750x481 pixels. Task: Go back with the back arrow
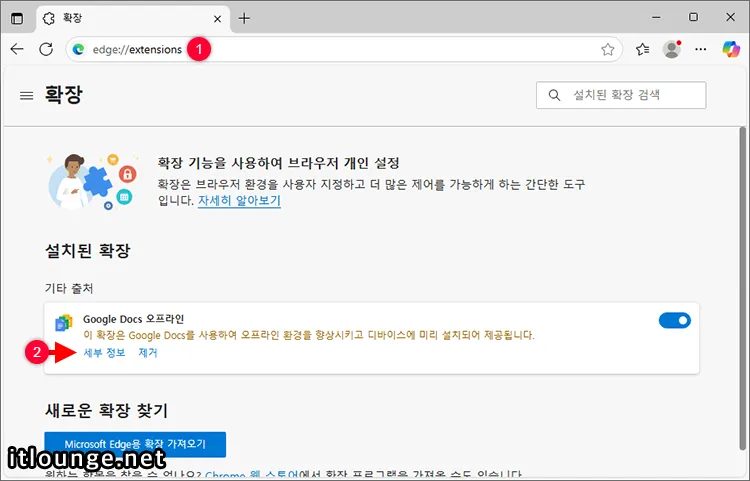coord(17,49)
